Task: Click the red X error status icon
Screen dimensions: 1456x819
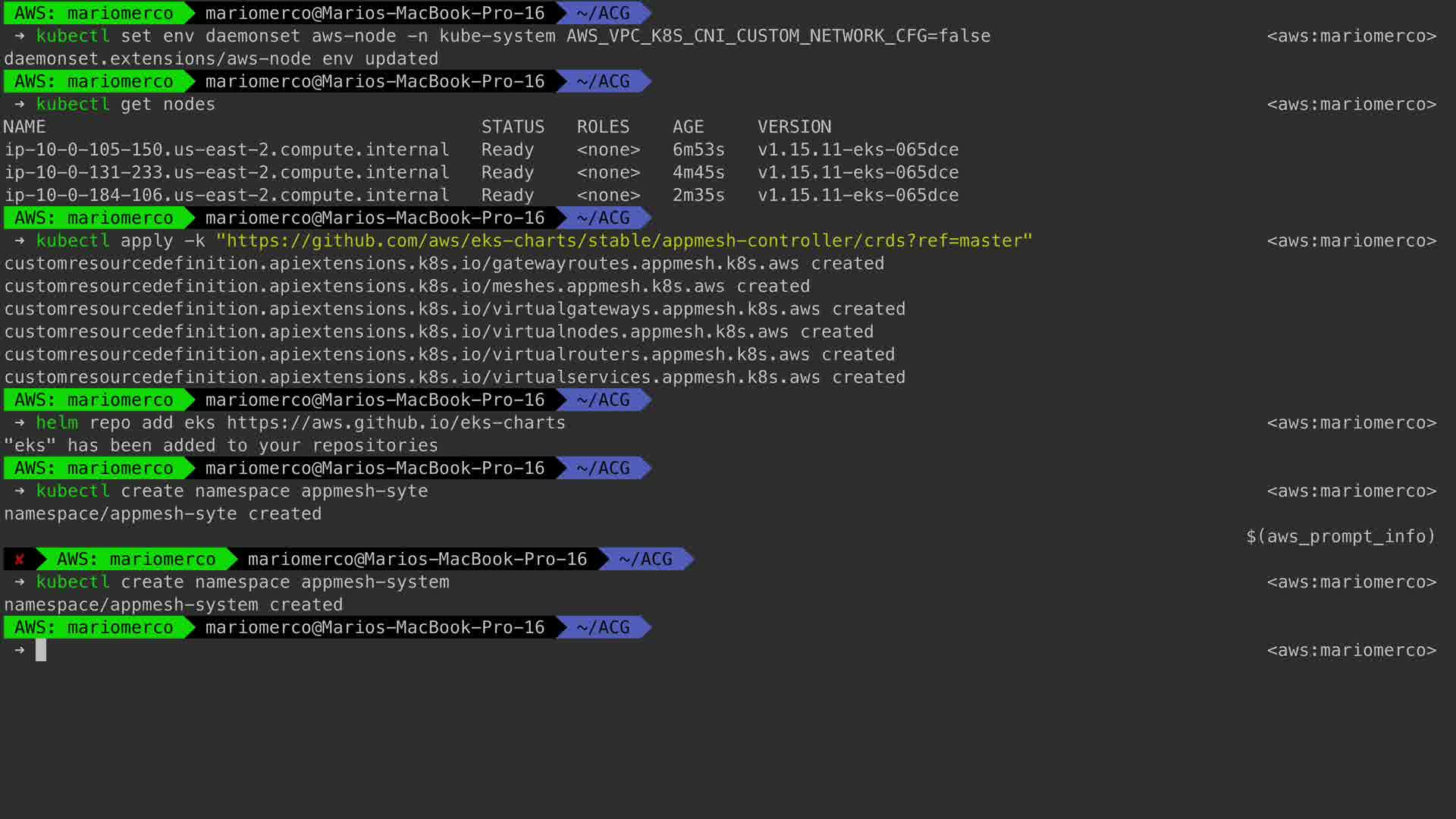Action: tap(20, 560)
